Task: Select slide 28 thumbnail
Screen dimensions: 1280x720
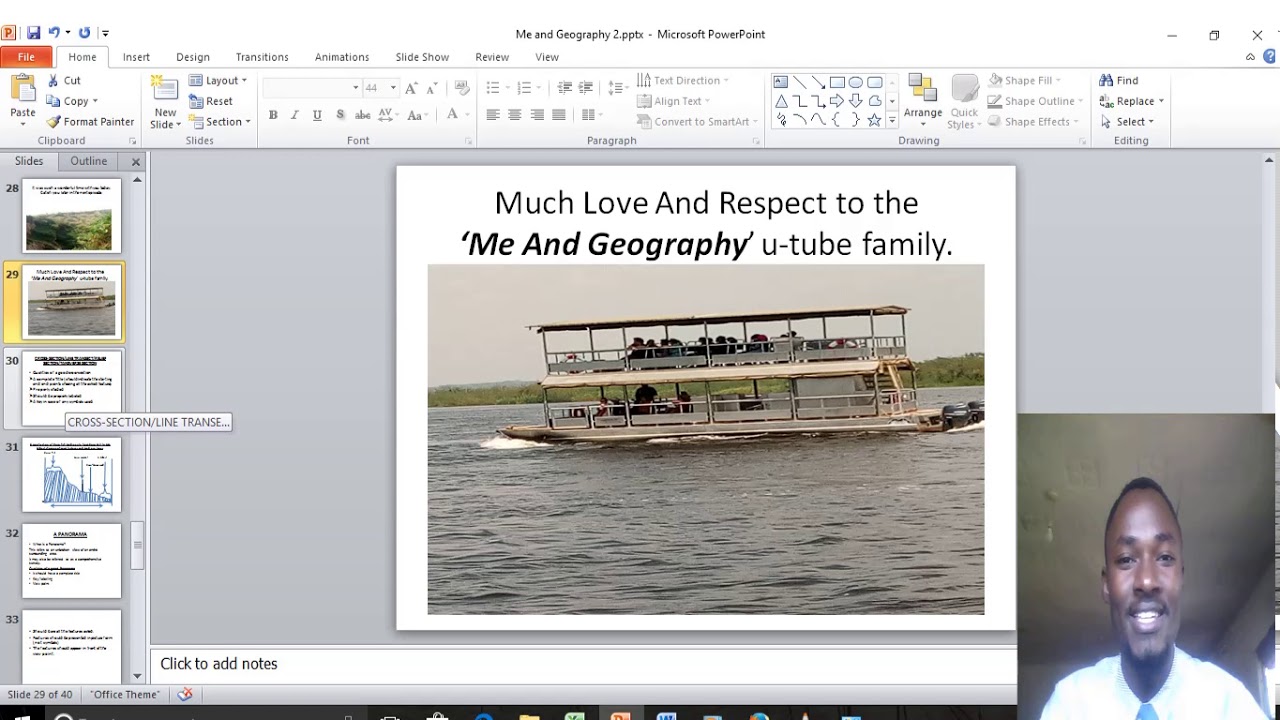Action: coord(72,215)
